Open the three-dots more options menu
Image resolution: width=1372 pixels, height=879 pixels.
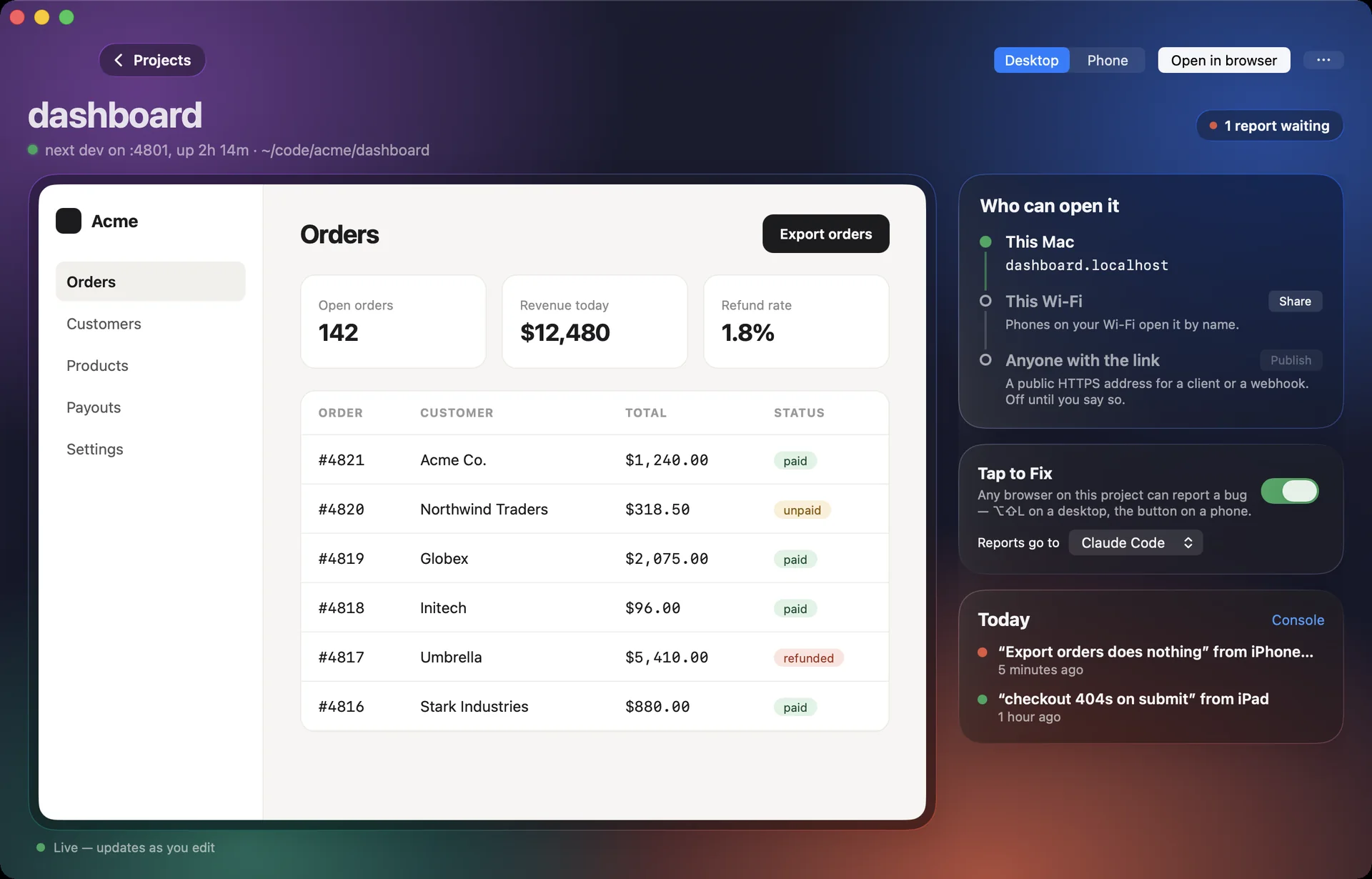point(1323,60)
